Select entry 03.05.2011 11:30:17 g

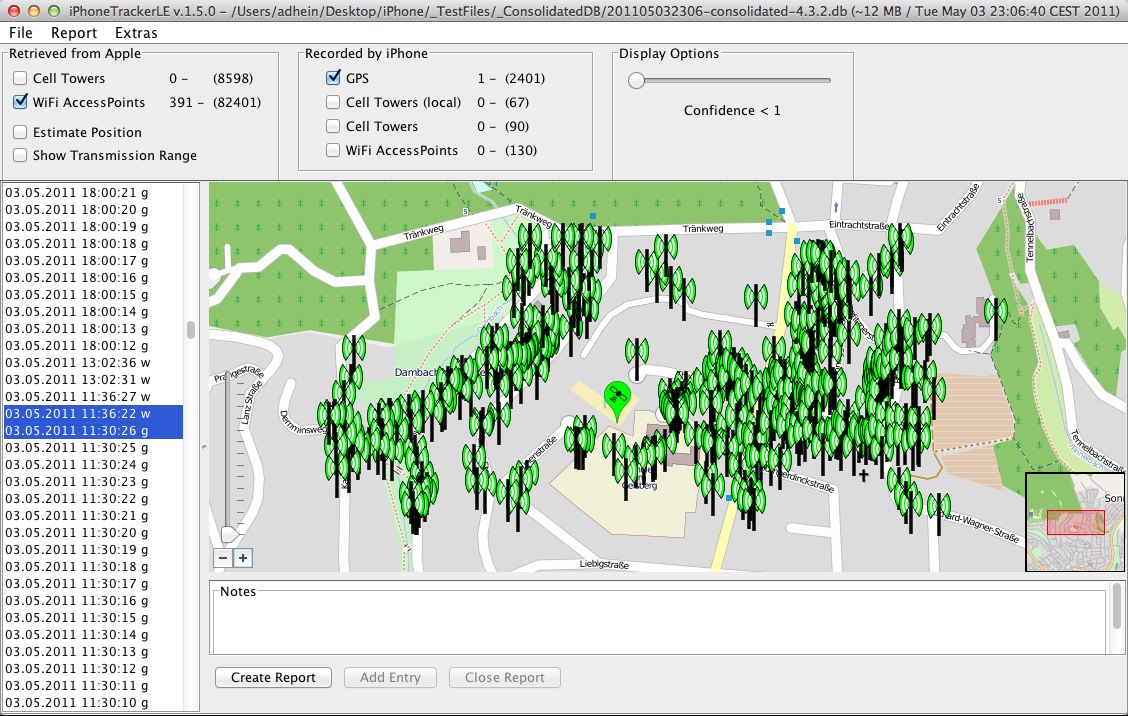(x=94, y=584)
